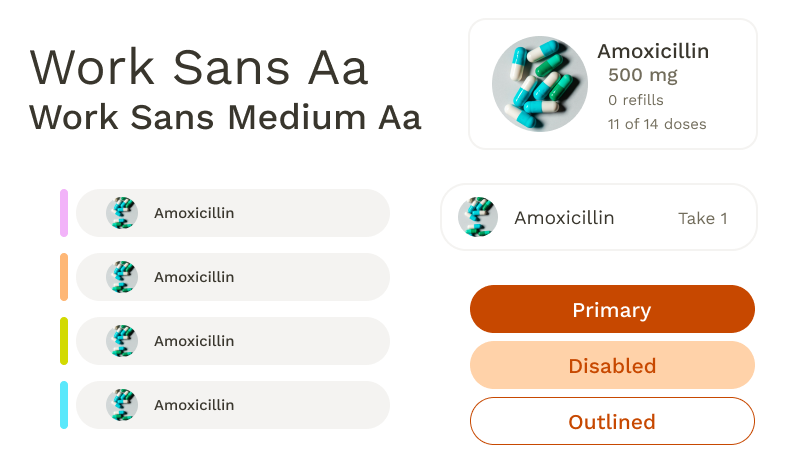The image size is (800, 471).
Task: Click pill icon in cyan-marked row
Action: point(121,405)
